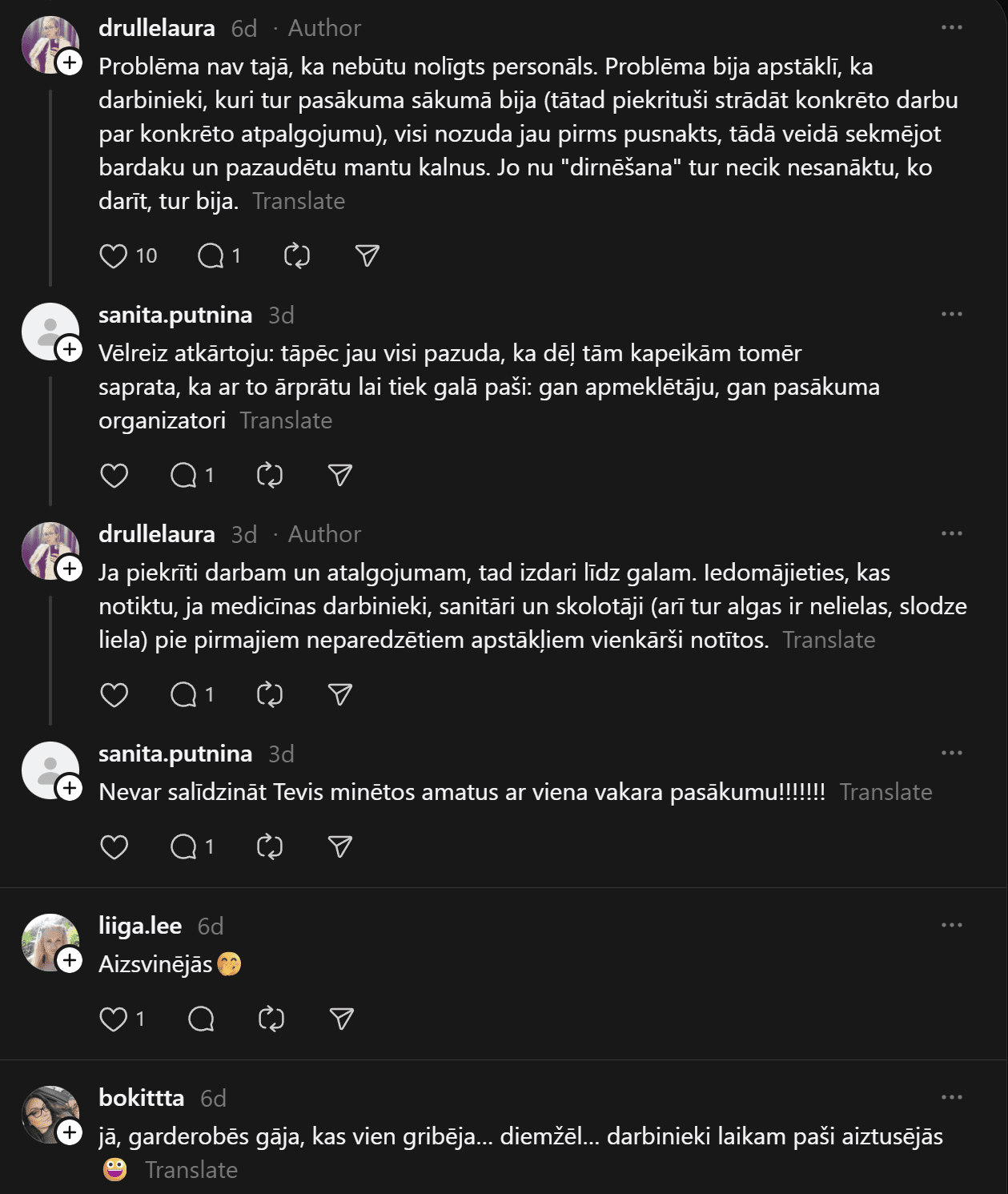
Task: Repost drullelaura's first comment
Action: pyautogui.click(x=297, y=256)
